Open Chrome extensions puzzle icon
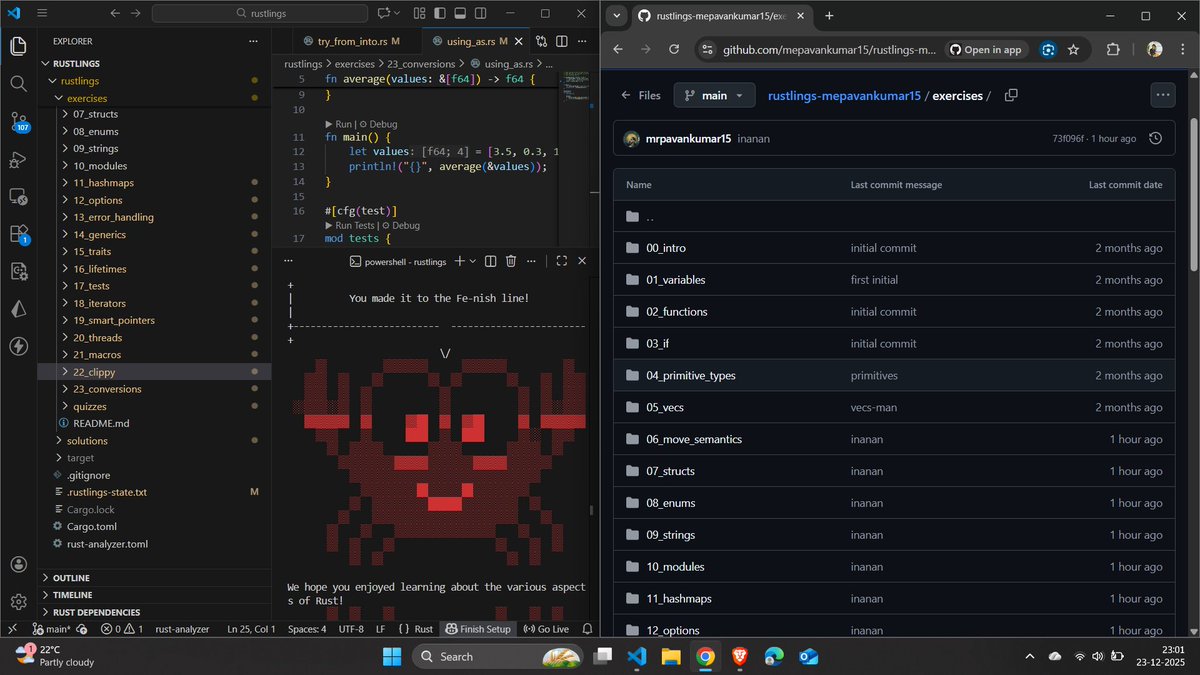The height and width of the screenshot is (675, 1200). (x=1113, y=49)
